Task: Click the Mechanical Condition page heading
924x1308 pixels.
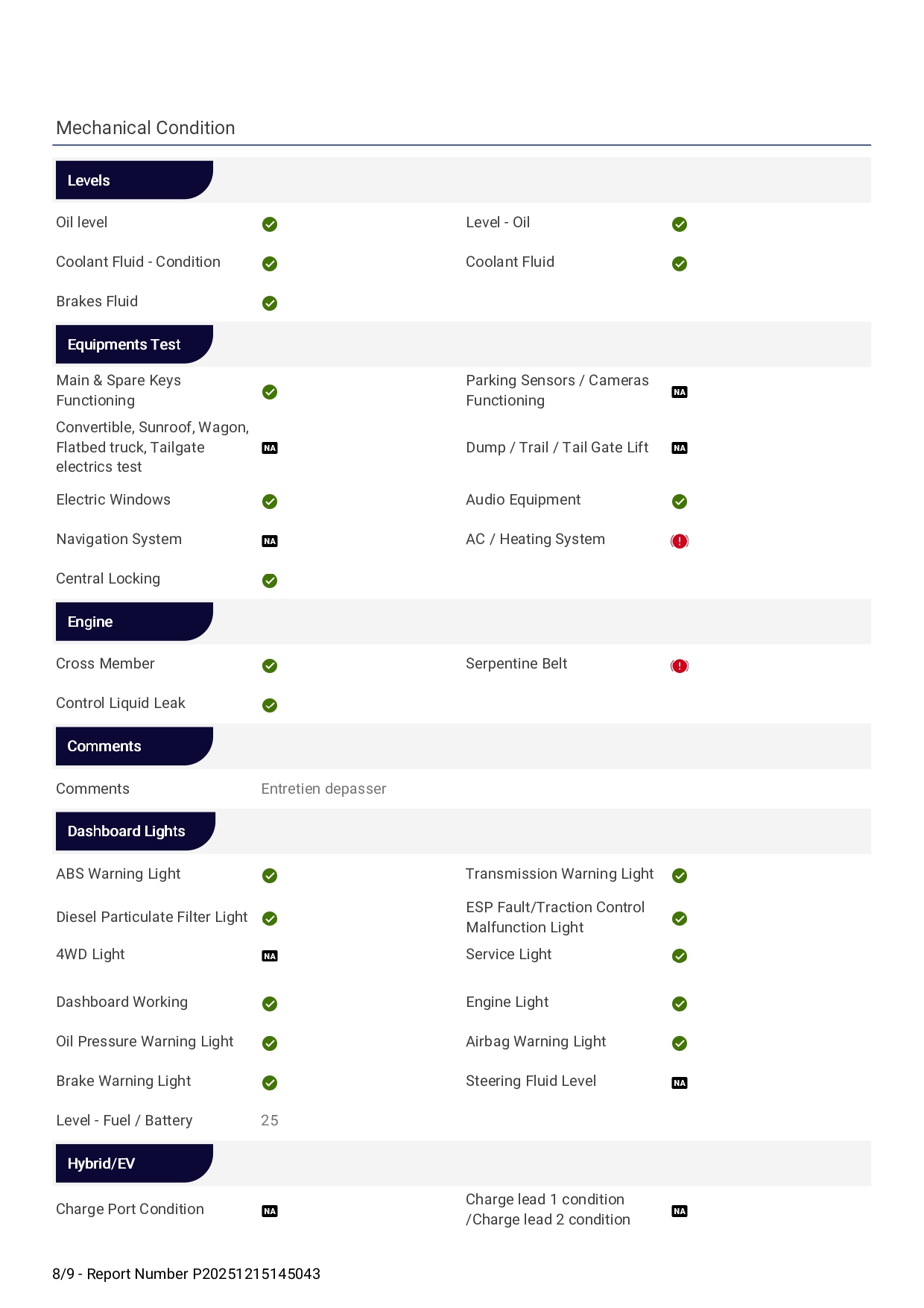Action: coord(145,128)
